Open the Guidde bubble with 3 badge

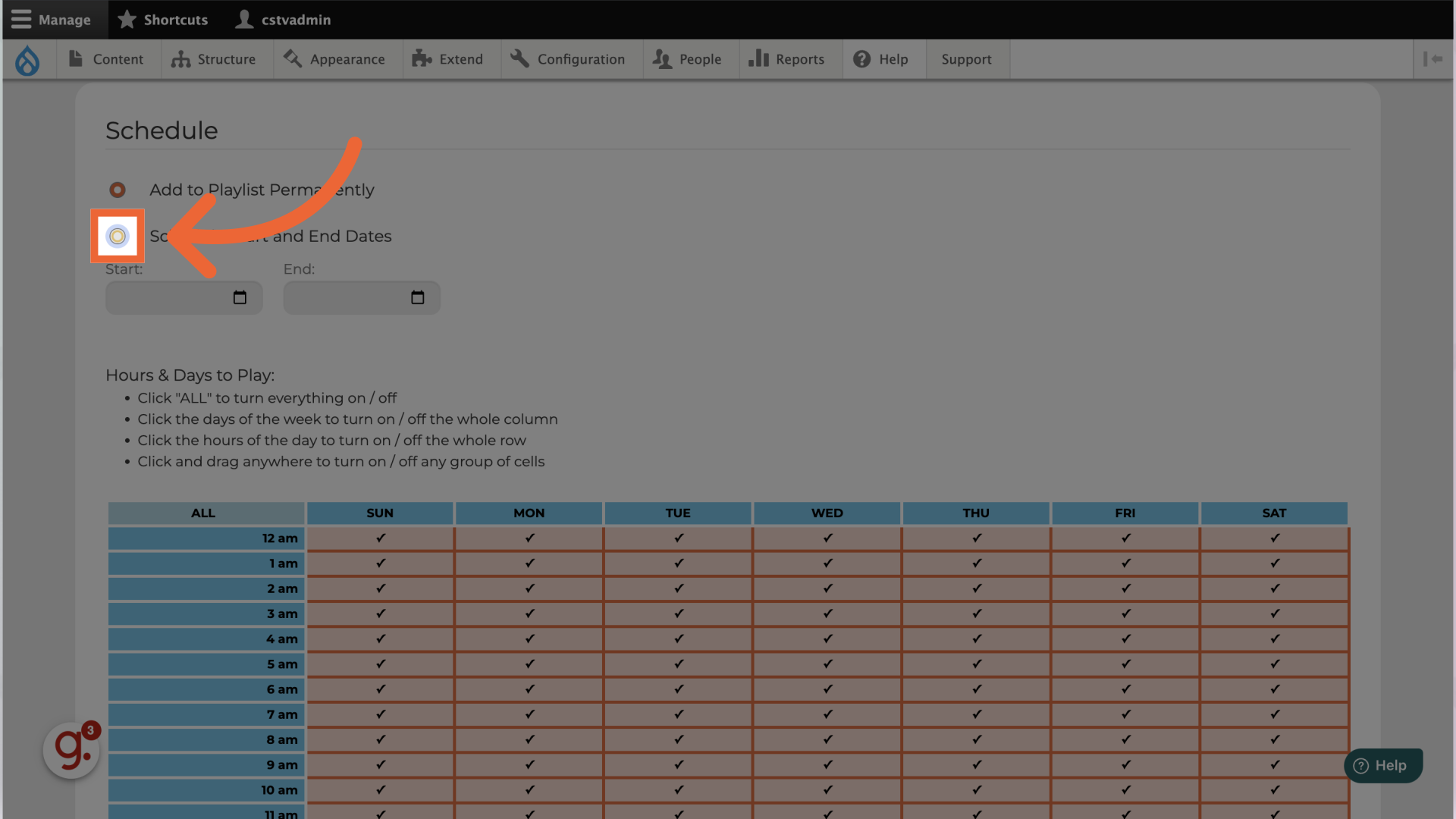point(71,749)
